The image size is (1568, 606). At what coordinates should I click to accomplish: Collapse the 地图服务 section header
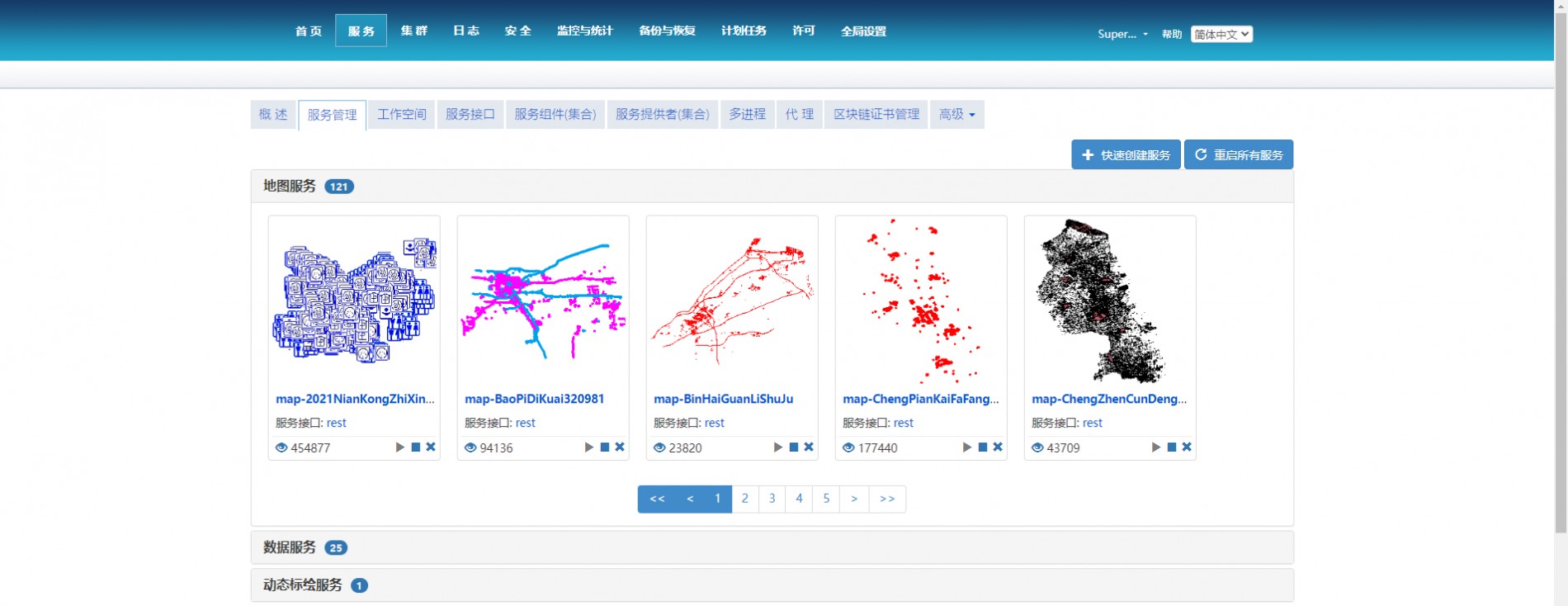click(x=772, y=187)
